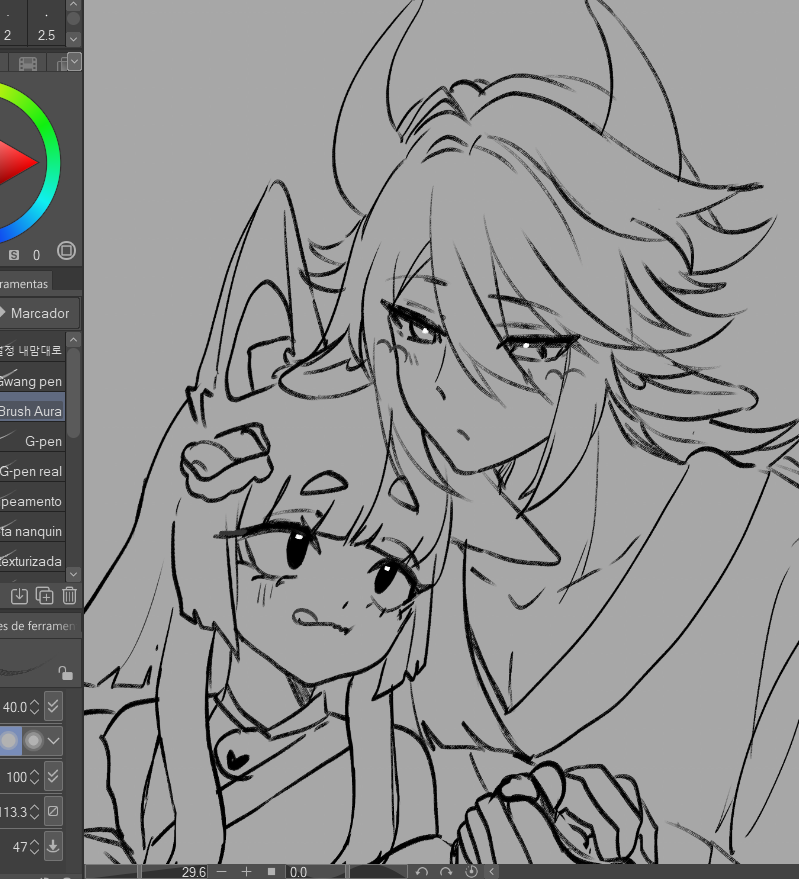Select the 2.5 brush size preset
Image resolution: width=799 pixels, height=879 pixels.
46,24
